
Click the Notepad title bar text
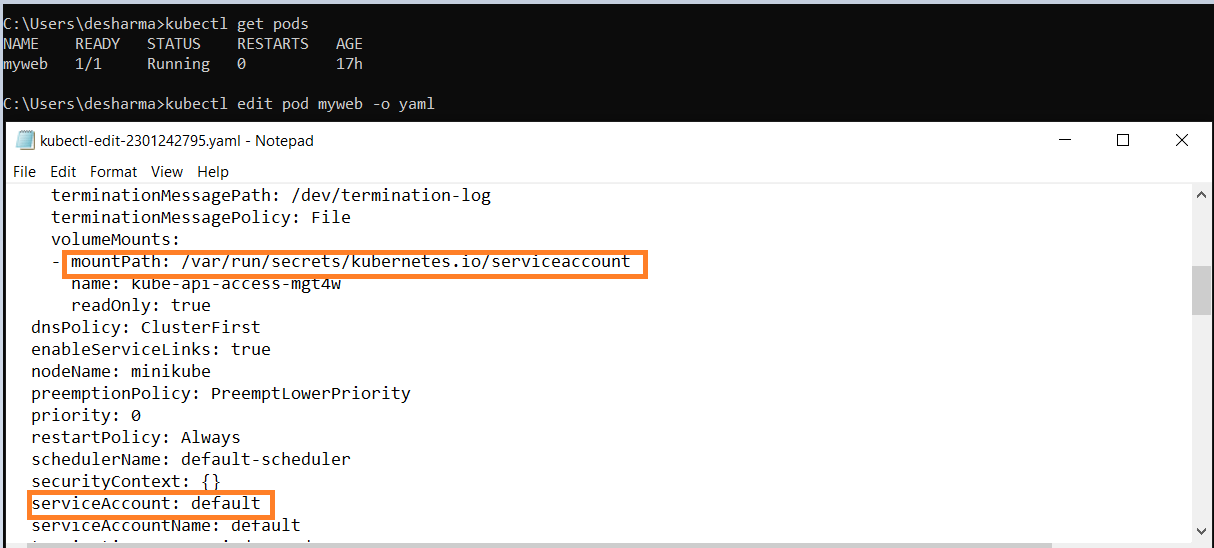click(x=177, y=141)
